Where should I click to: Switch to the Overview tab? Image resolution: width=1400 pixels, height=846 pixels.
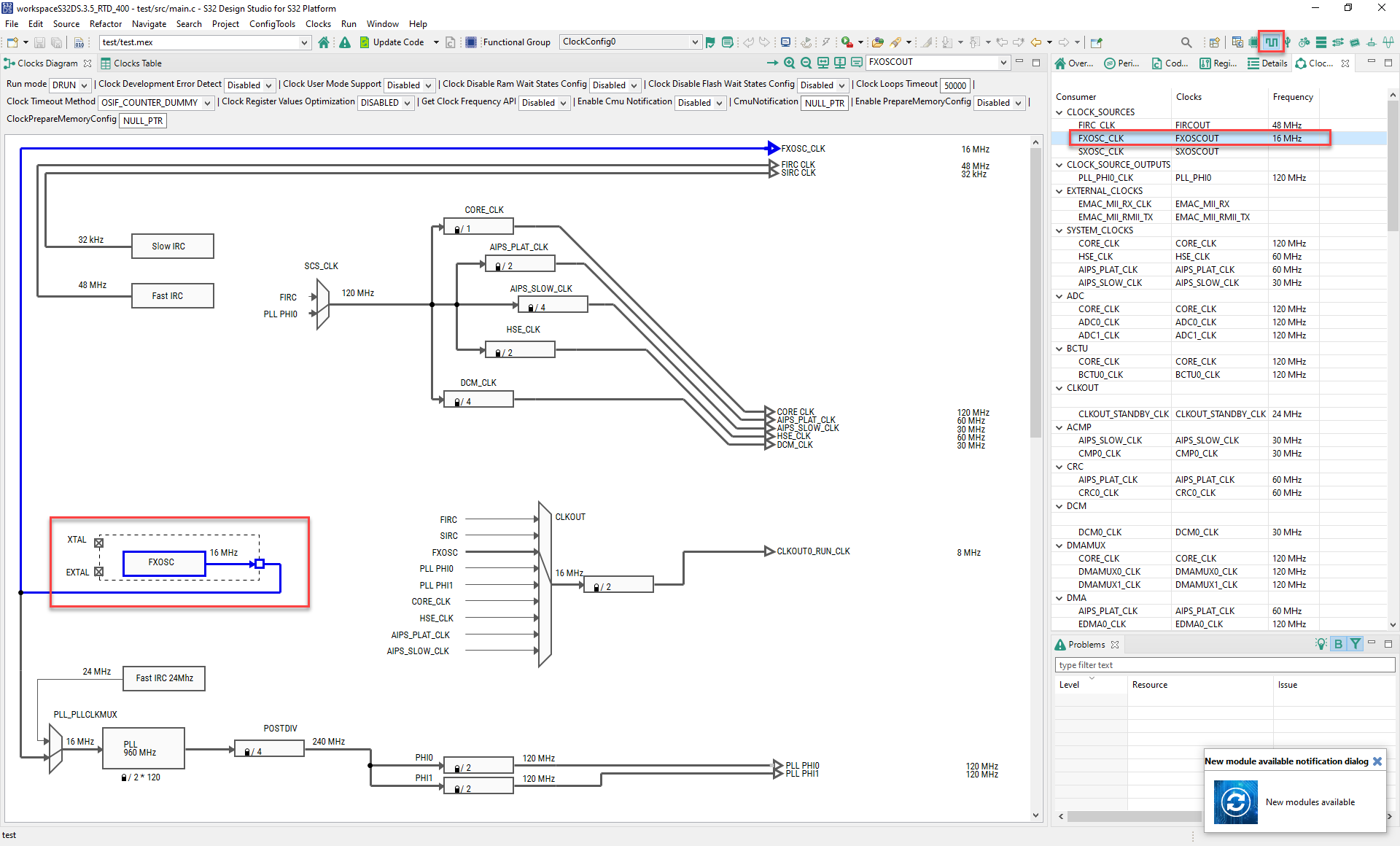click(x=1074, y=63)
